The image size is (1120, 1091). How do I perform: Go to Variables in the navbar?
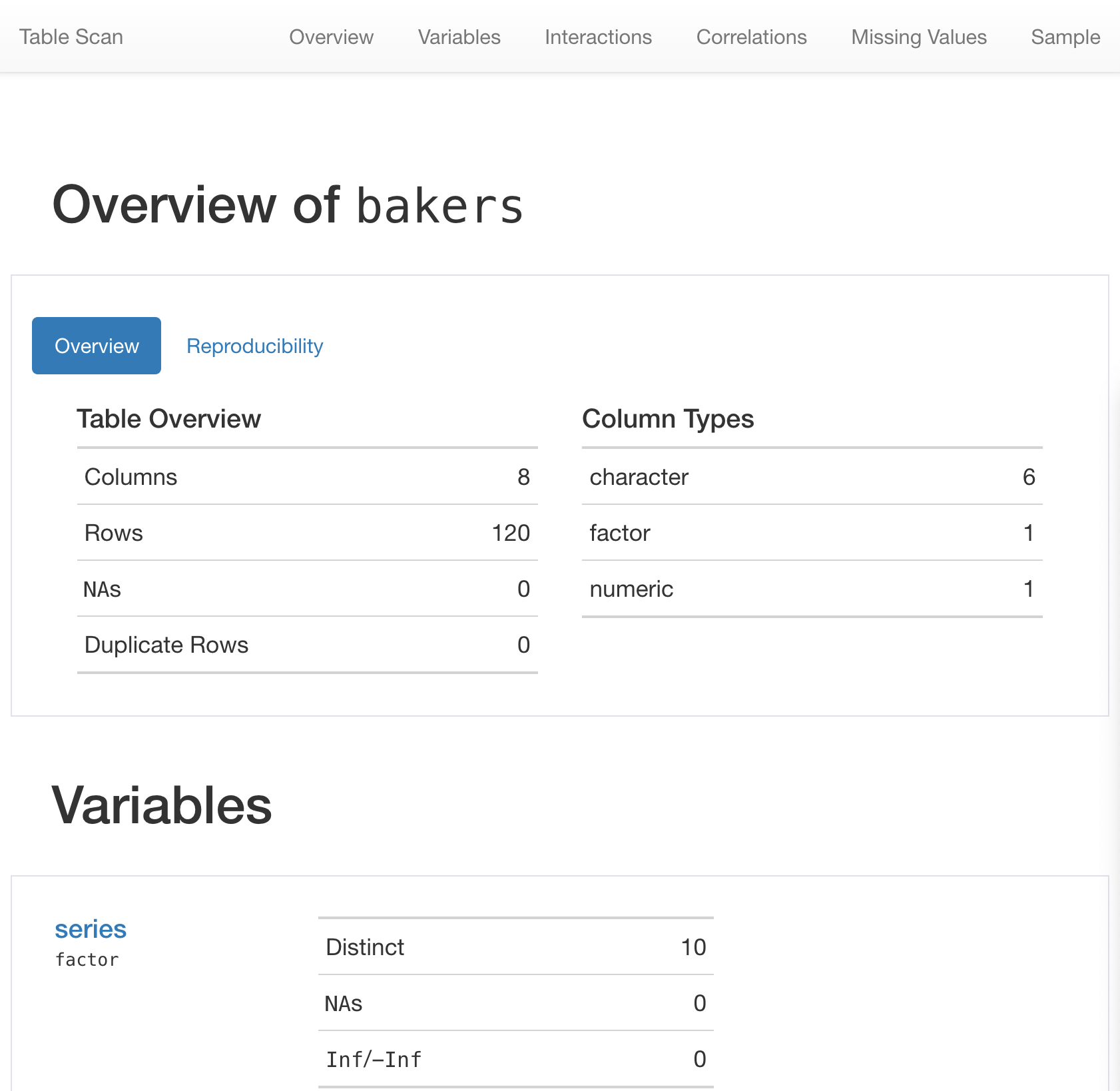pyautogui.click(x=459, y=37)
